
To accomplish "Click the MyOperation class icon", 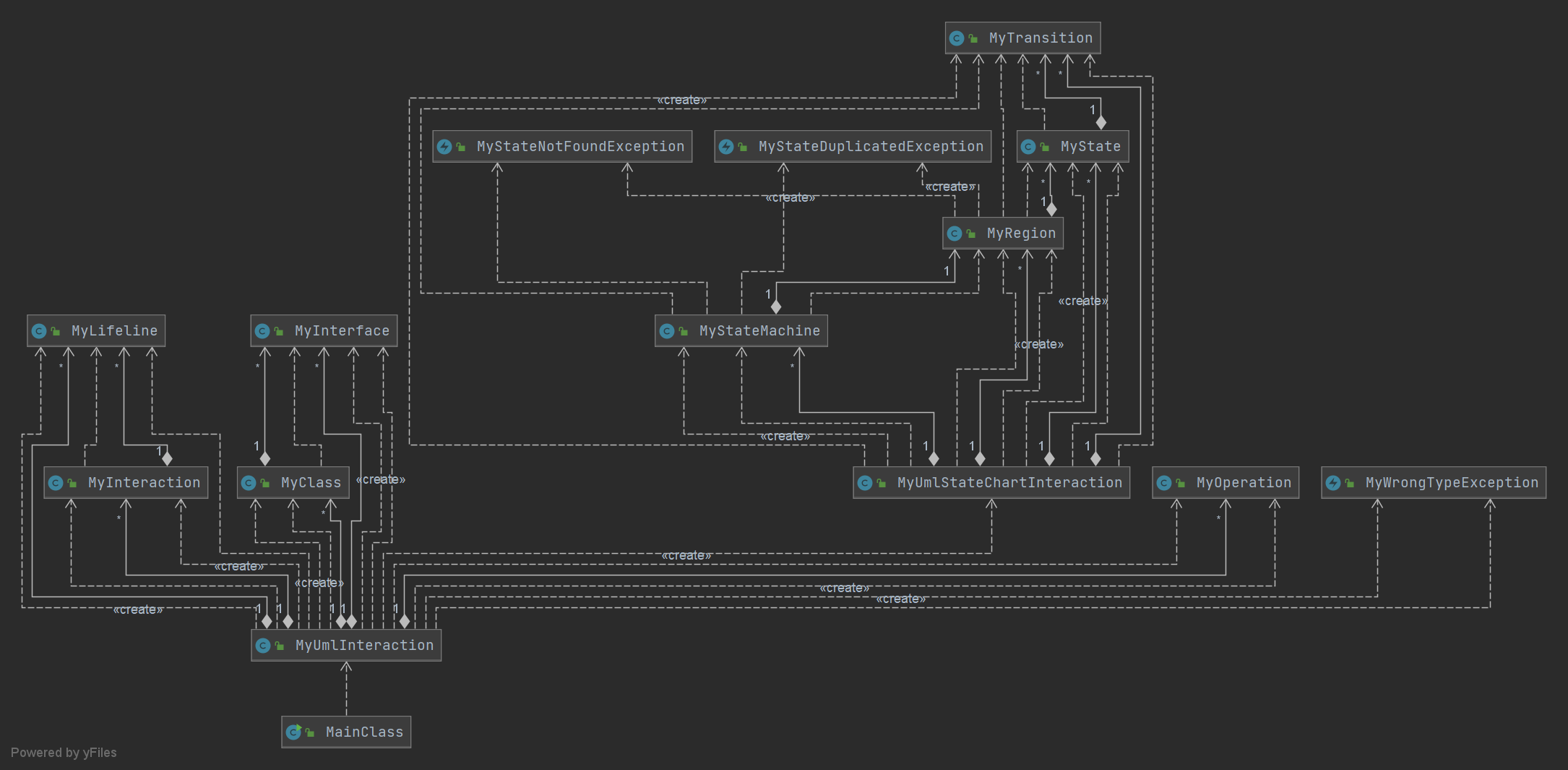I will pyautogui.click(x=1164, y=483).
